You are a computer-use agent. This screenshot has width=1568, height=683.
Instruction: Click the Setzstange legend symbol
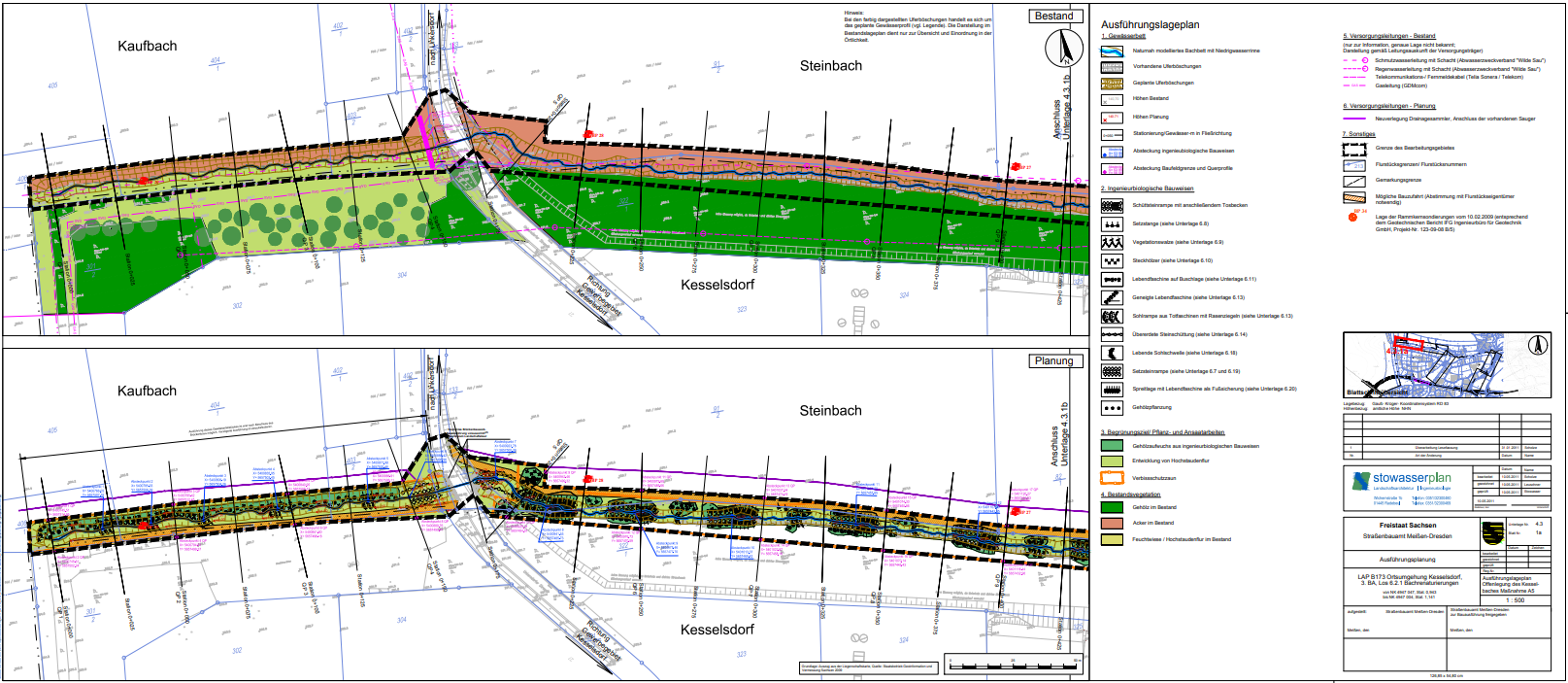coord(1112,223)
